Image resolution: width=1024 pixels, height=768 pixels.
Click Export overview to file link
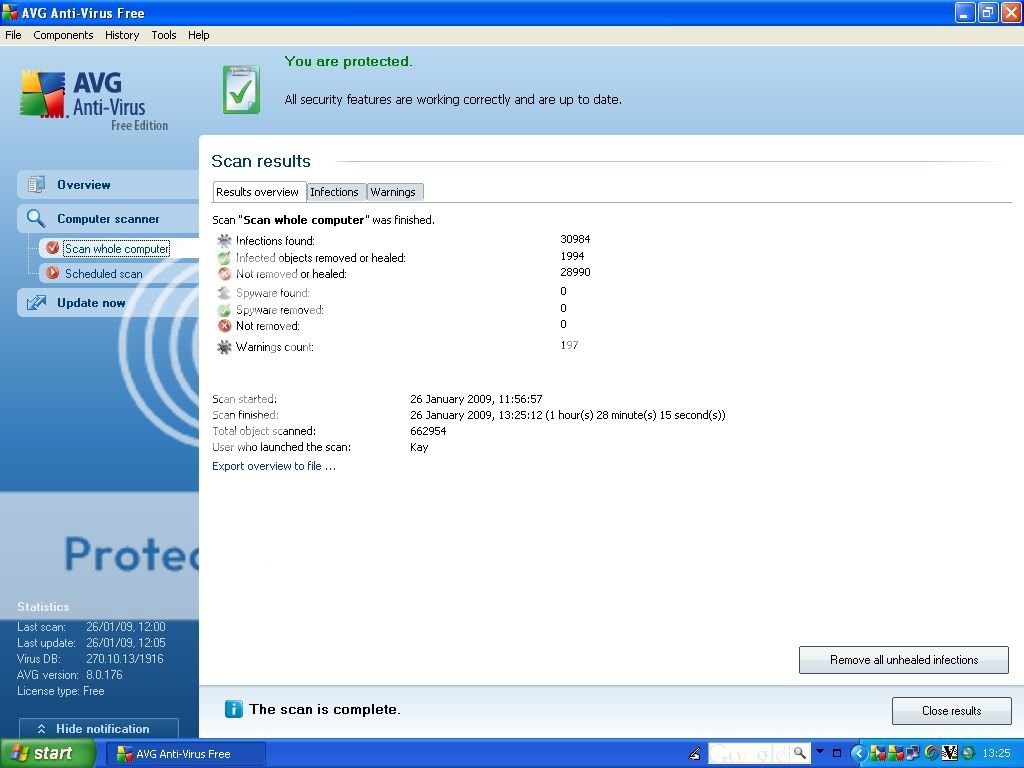click(x=274, y=466)
